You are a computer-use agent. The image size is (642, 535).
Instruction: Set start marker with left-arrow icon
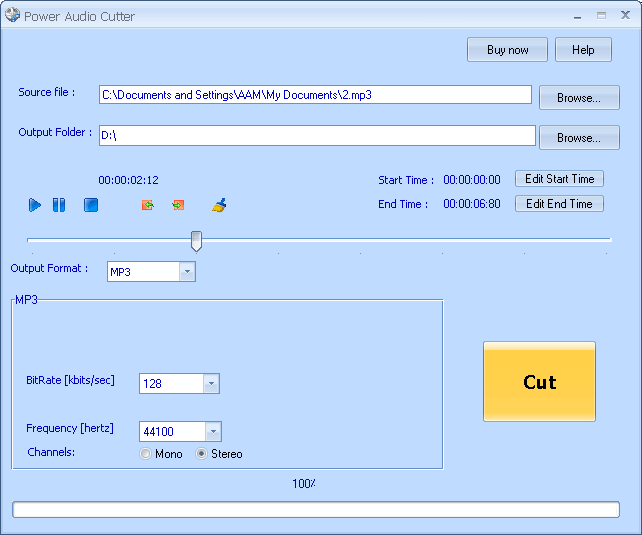(148, 205)
